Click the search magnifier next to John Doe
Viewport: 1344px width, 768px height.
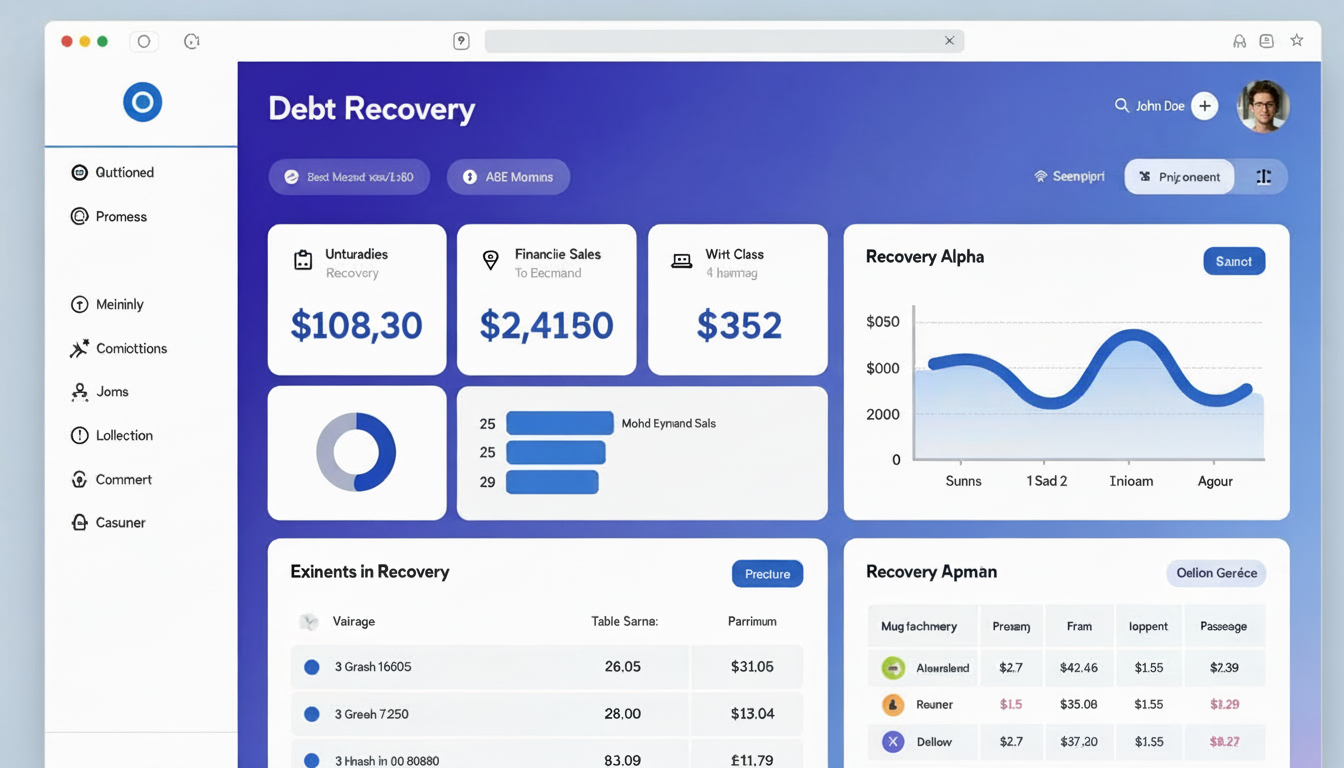pyautogui.click(x=1121, y=104)
